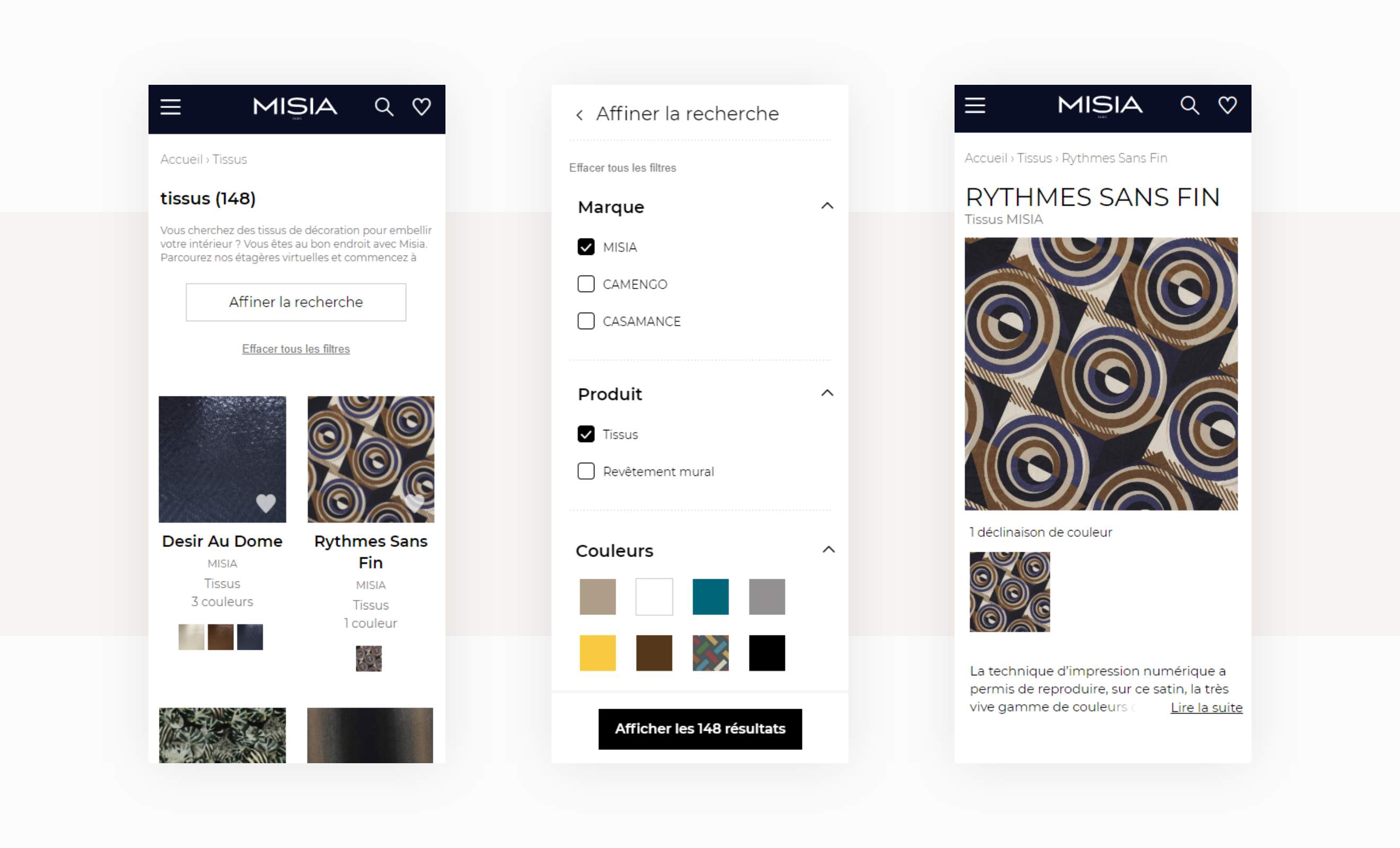Go to Accueil breadcrumb on the list screen

(181, 160)
